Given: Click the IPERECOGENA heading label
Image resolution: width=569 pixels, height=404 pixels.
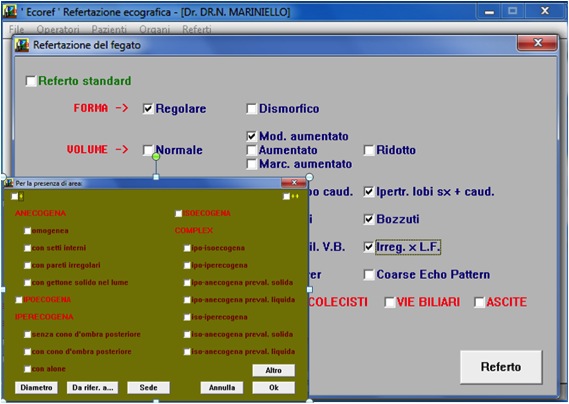Looking at the screenshot, I should 44,317.
